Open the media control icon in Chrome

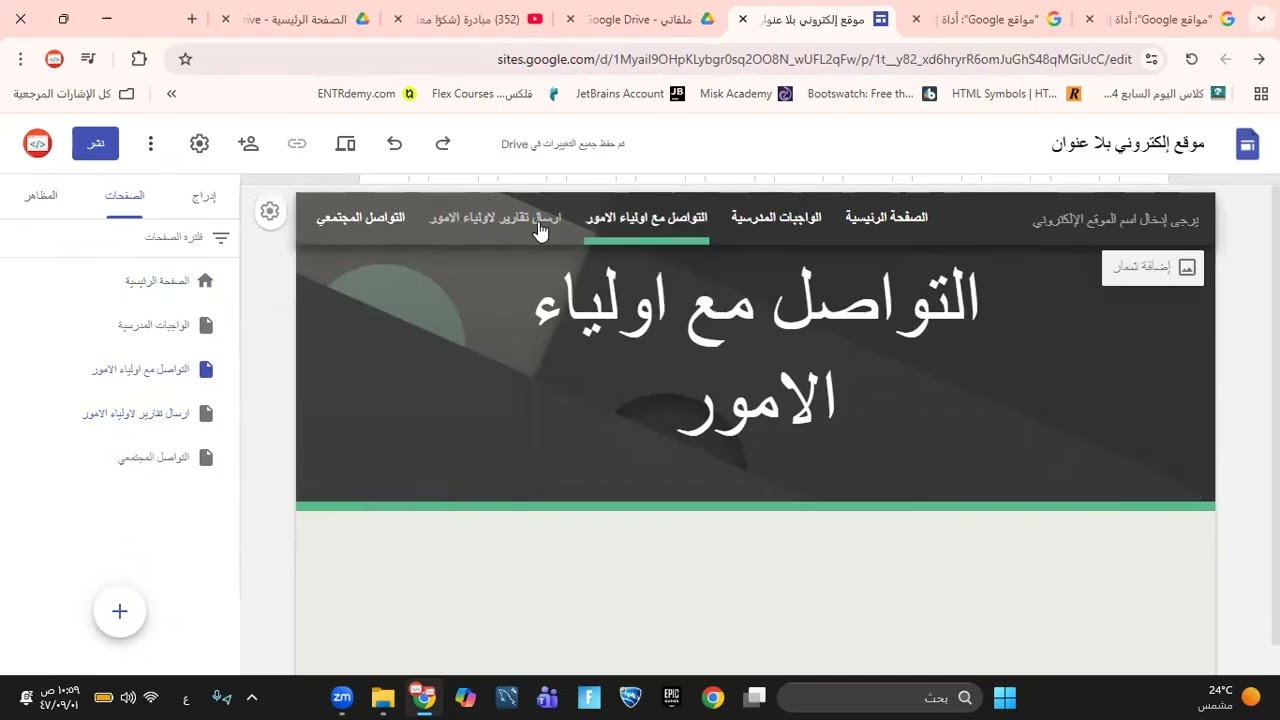[88, 59]
